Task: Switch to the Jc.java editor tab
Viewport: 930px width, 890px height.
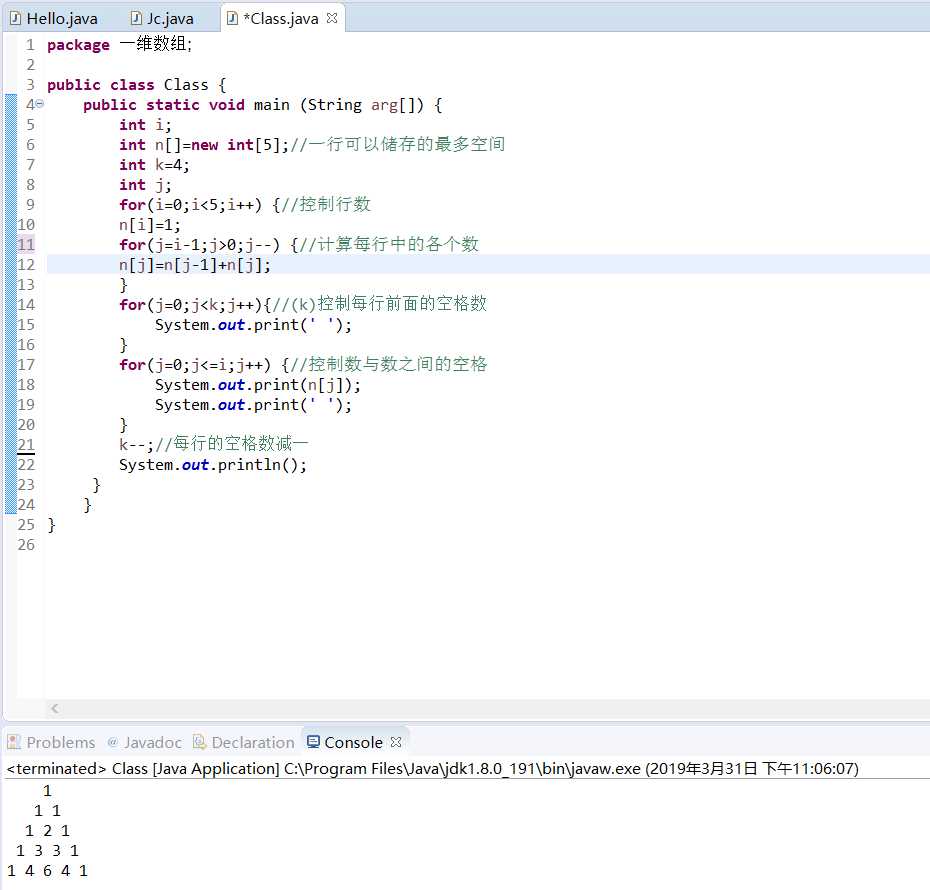Action: click(x=162, y=18)
